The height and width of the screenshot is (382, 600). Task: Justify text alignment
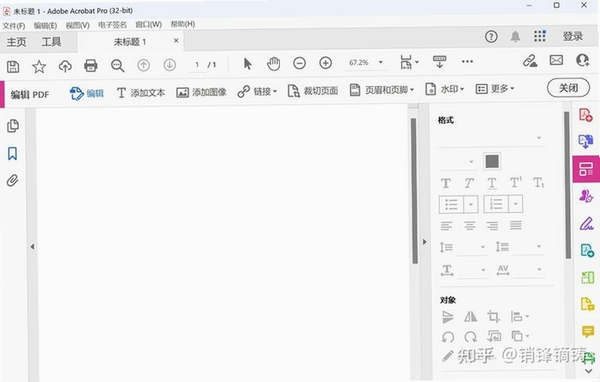point(516,225)
